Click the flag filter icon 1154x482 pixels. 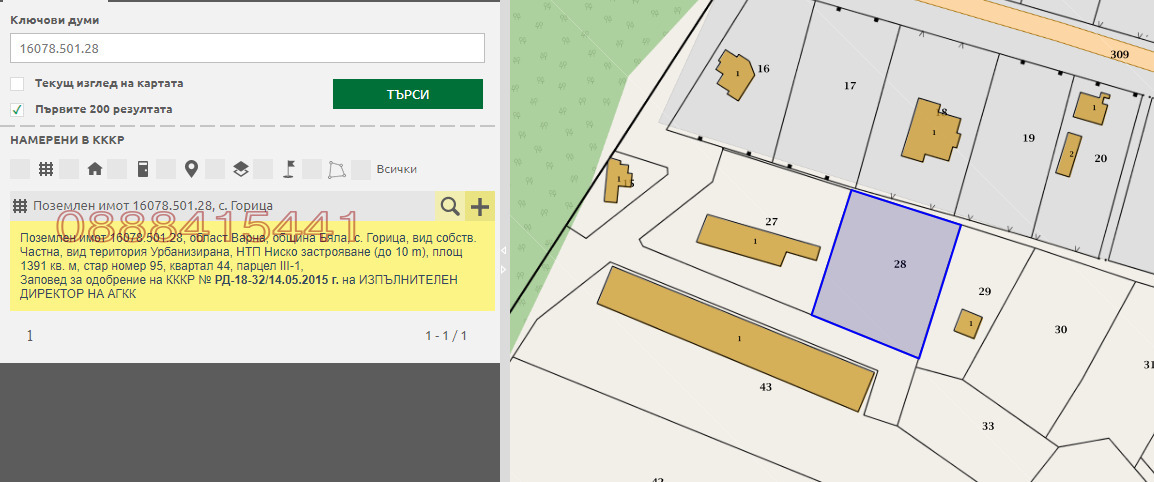pos(288,169)
